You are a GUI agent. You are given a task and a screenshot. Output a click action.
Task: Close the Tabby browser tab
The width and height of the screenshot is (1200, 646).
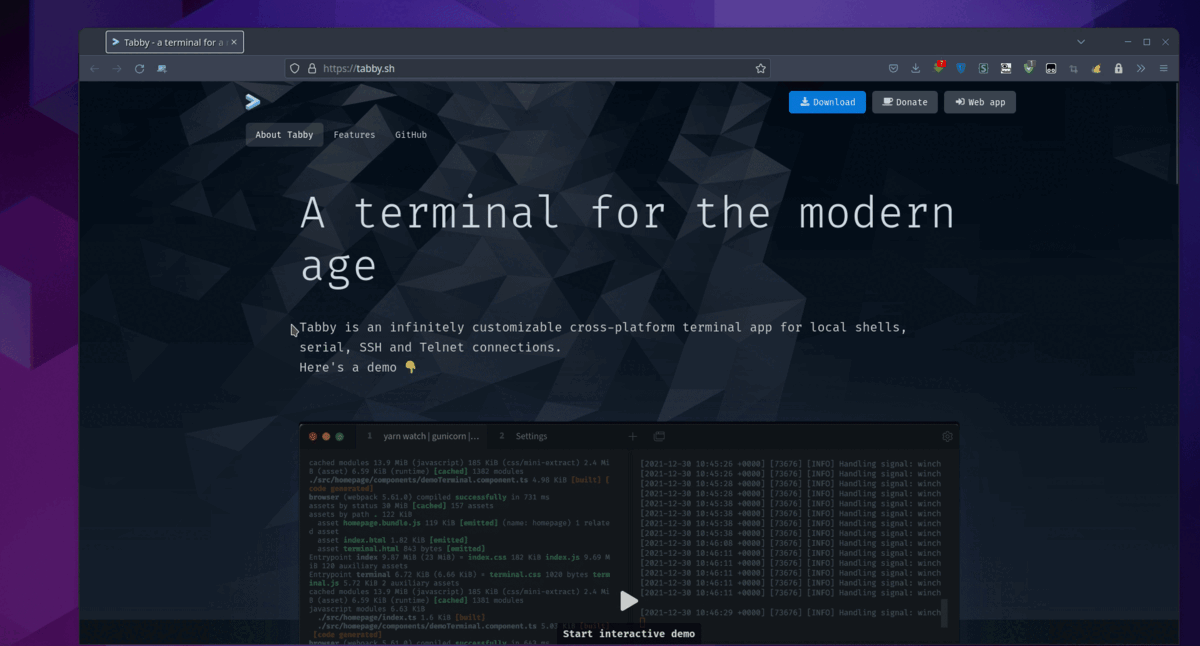(x=234, y=42)
